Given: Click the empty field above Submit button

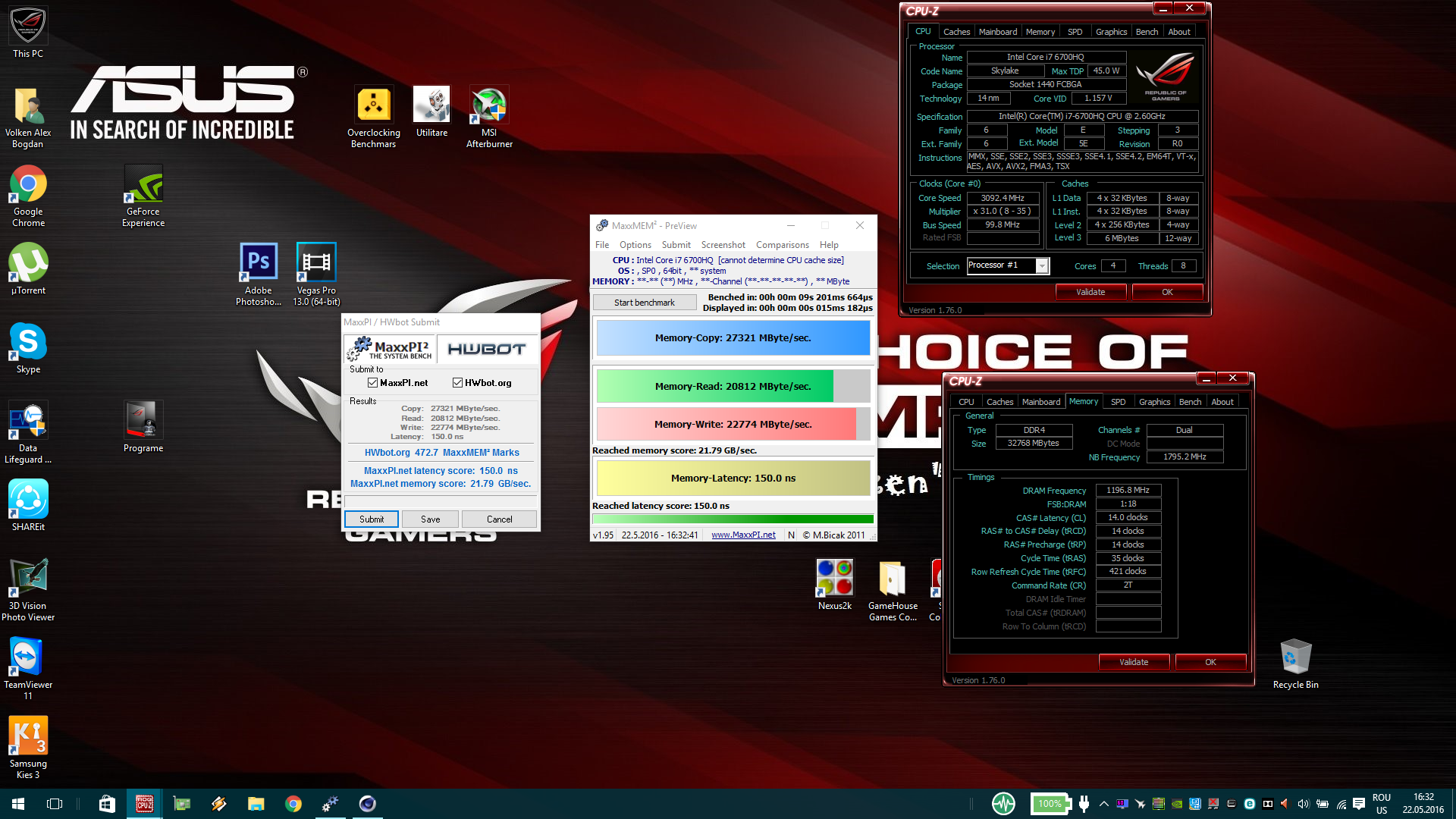Looking at the screenshot, I should tap(441, 502).
